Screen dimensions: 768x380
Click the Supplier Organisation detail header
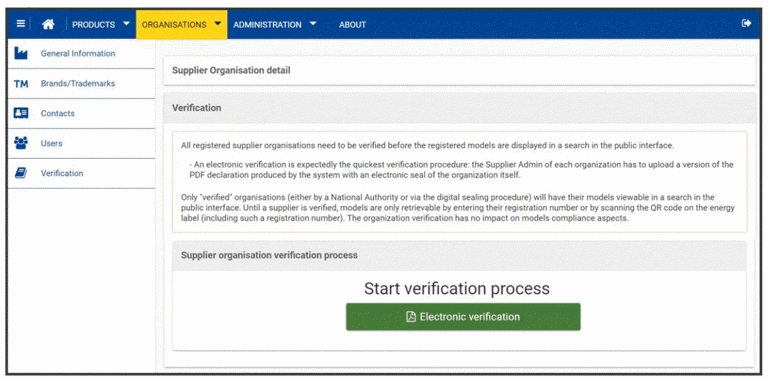coord(459,71)
